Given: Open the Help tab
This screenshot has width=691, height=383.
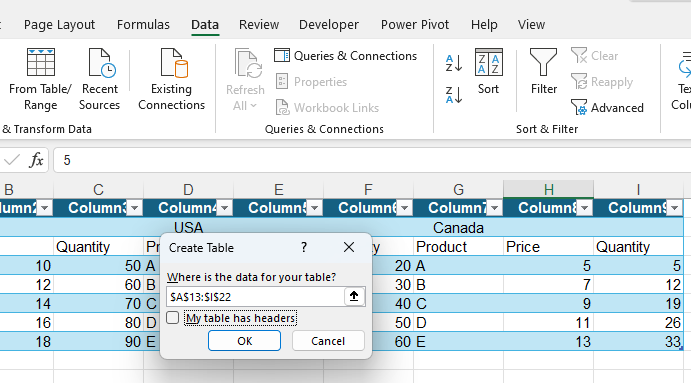Looking at the screenshot, I should pyautogui.click(x=484, y=25).
